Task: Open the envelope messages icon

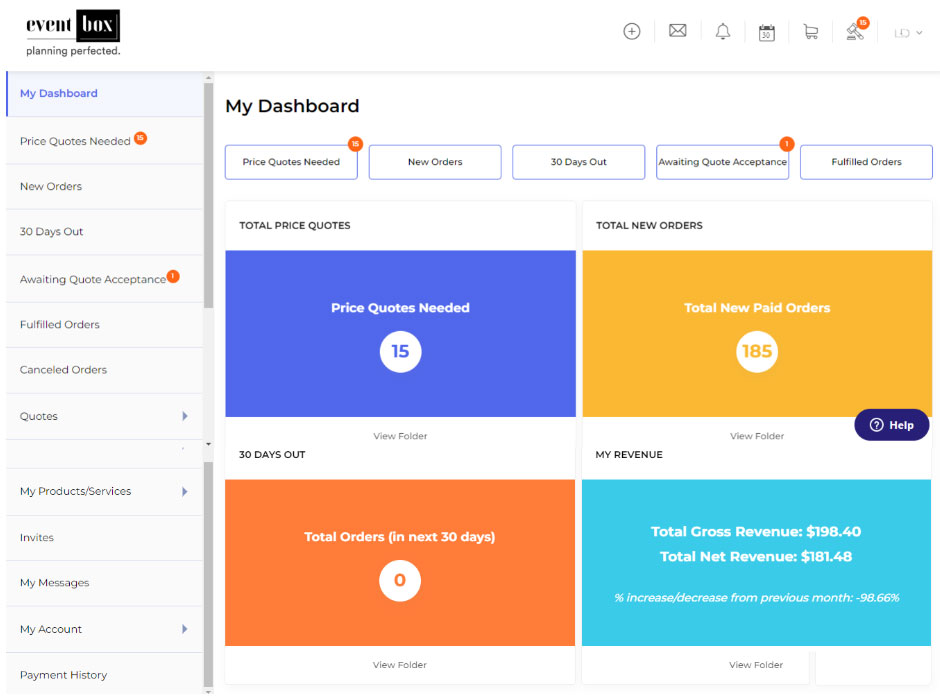Action: [677, 31]
